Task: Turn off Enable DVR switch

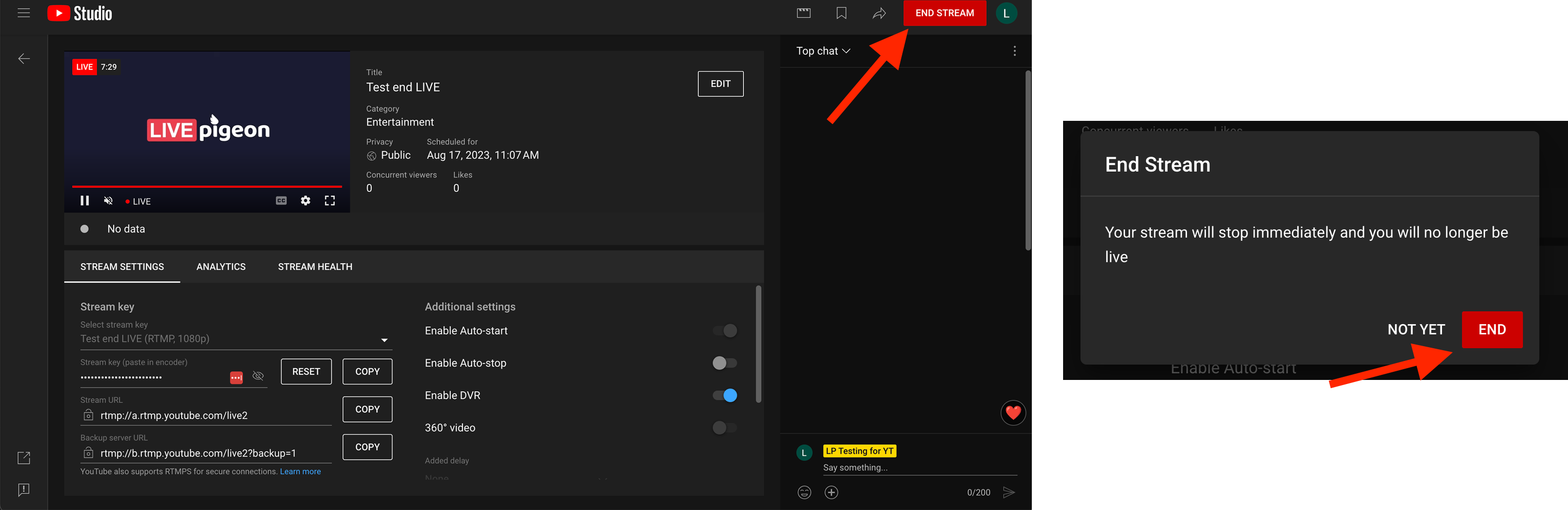Action: point(725,395)
